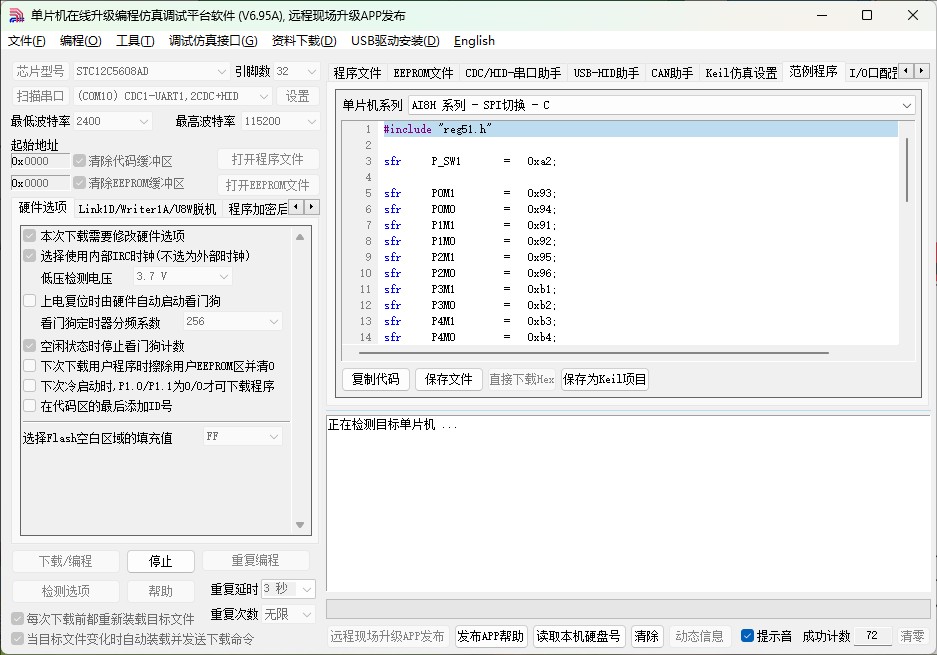Open 重复延时 3 秒 dropdown

[x=288, y=589]
